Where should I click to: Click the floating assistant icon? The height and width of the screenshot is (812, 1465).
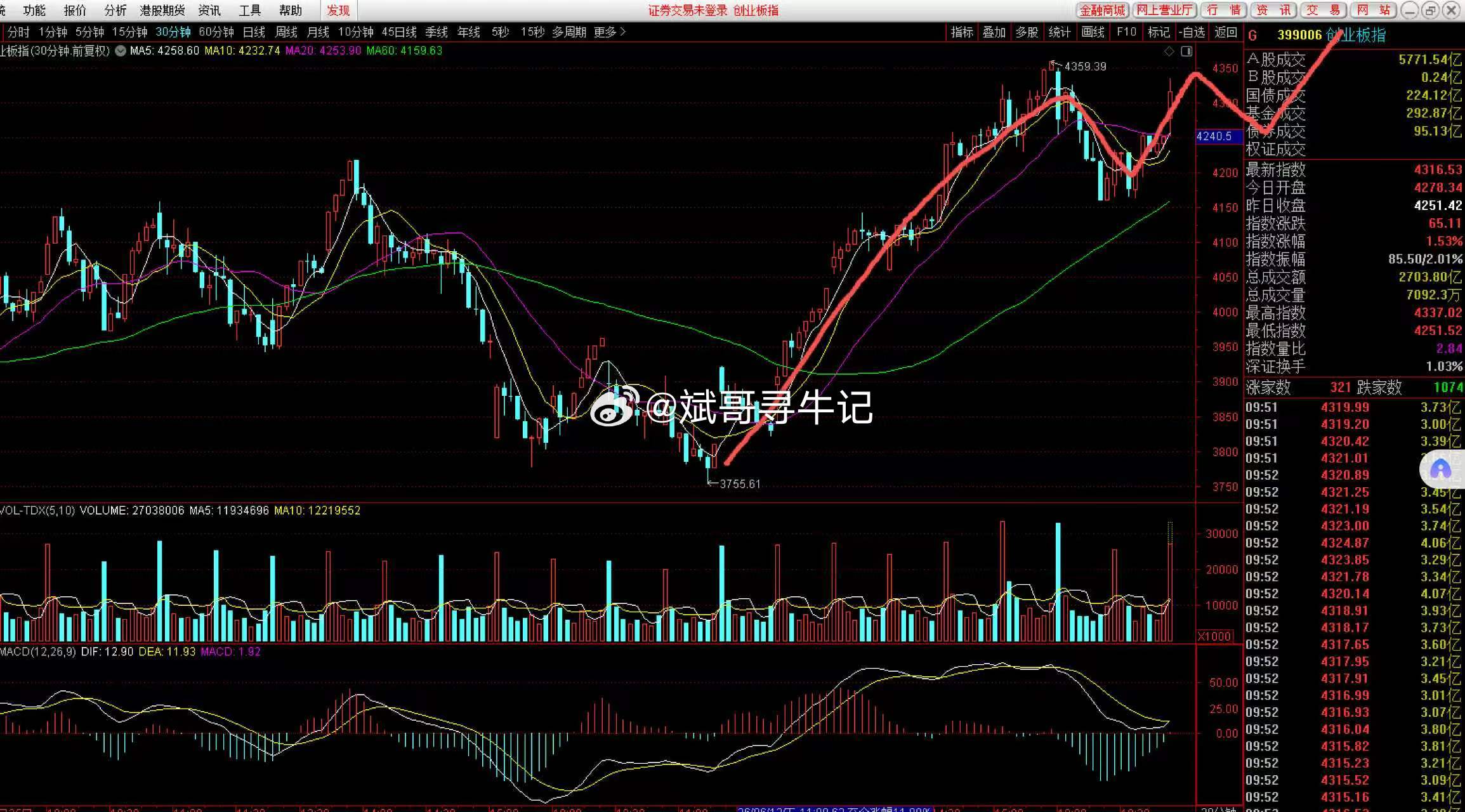click(1440, 469)
